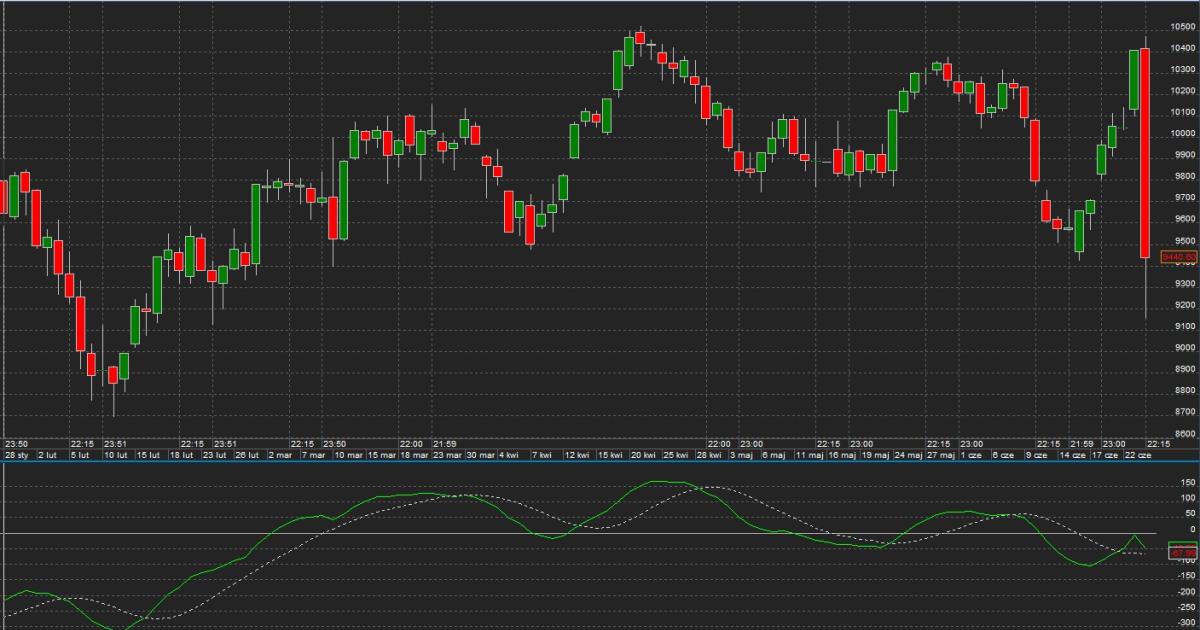Click the 23:50 time label at far left
Screen dimensions: 1200x630
tap(16, 444)
